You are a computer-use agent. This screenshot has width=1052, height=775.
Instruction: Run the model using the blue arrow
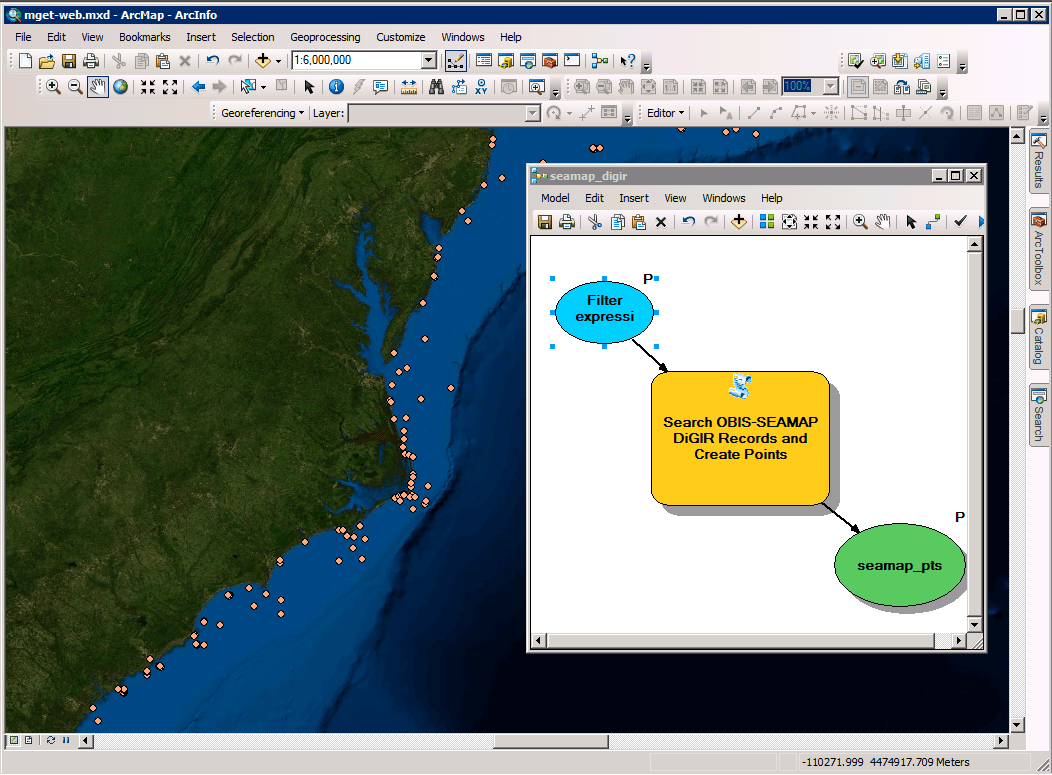click(x=980, y=222)
